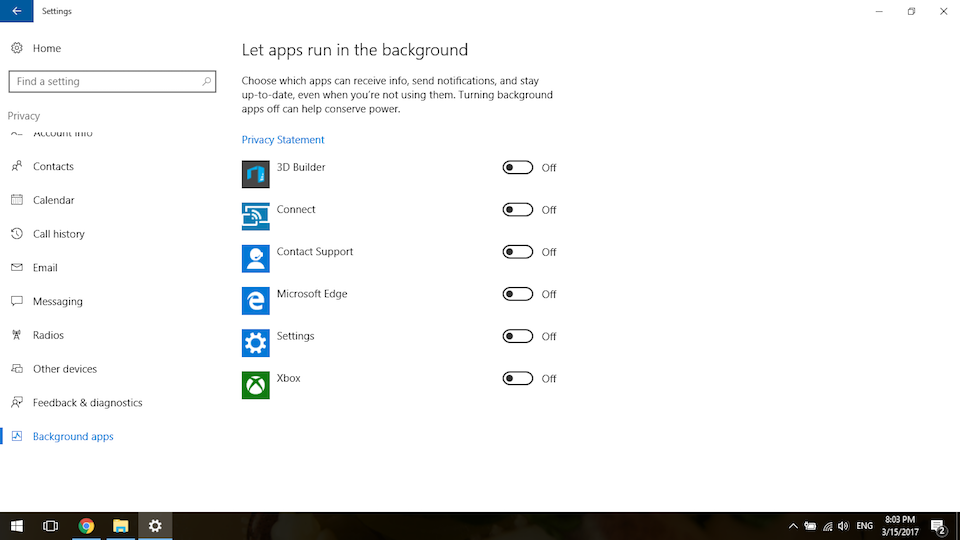The width and height of the screenshot is (960, 540).
Task: Open the Call history privacy section
Action: 58,234
